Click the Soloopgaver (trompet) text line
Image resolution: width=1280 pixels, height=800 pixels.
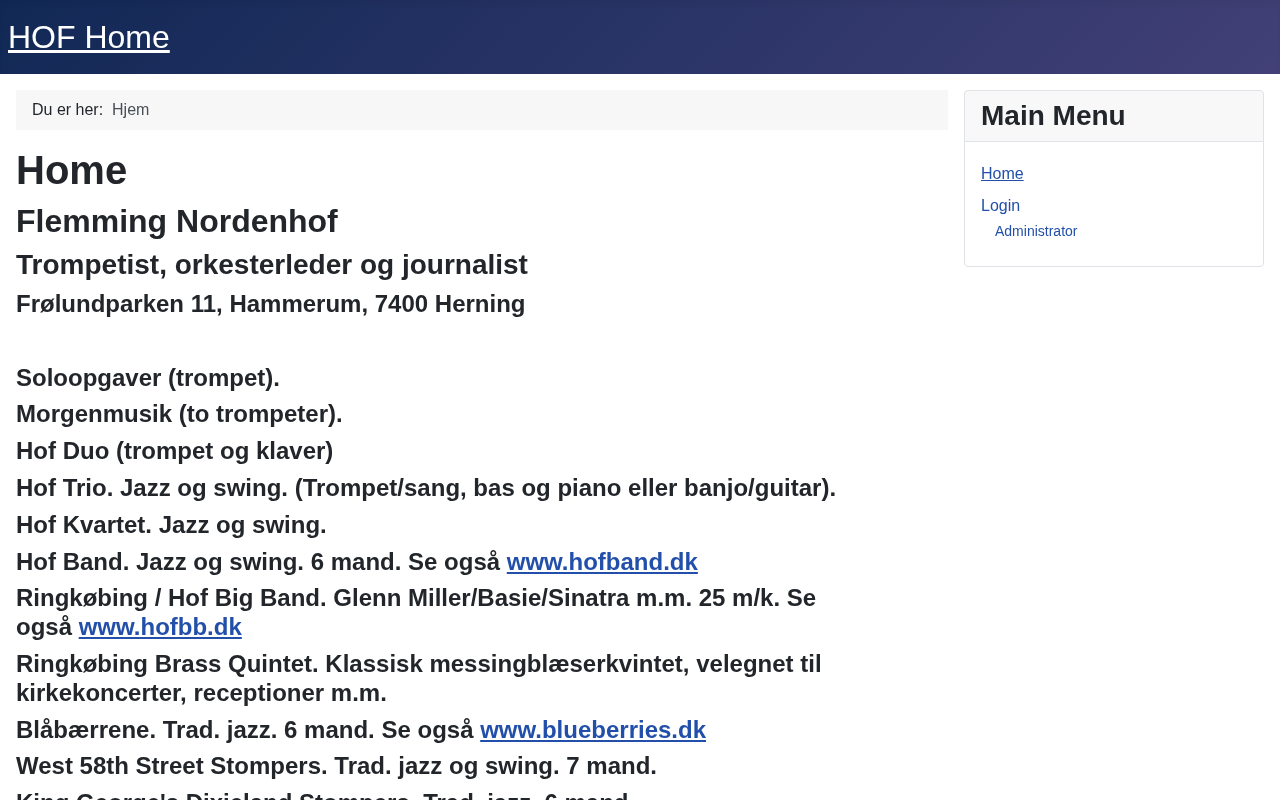[148, 378]
